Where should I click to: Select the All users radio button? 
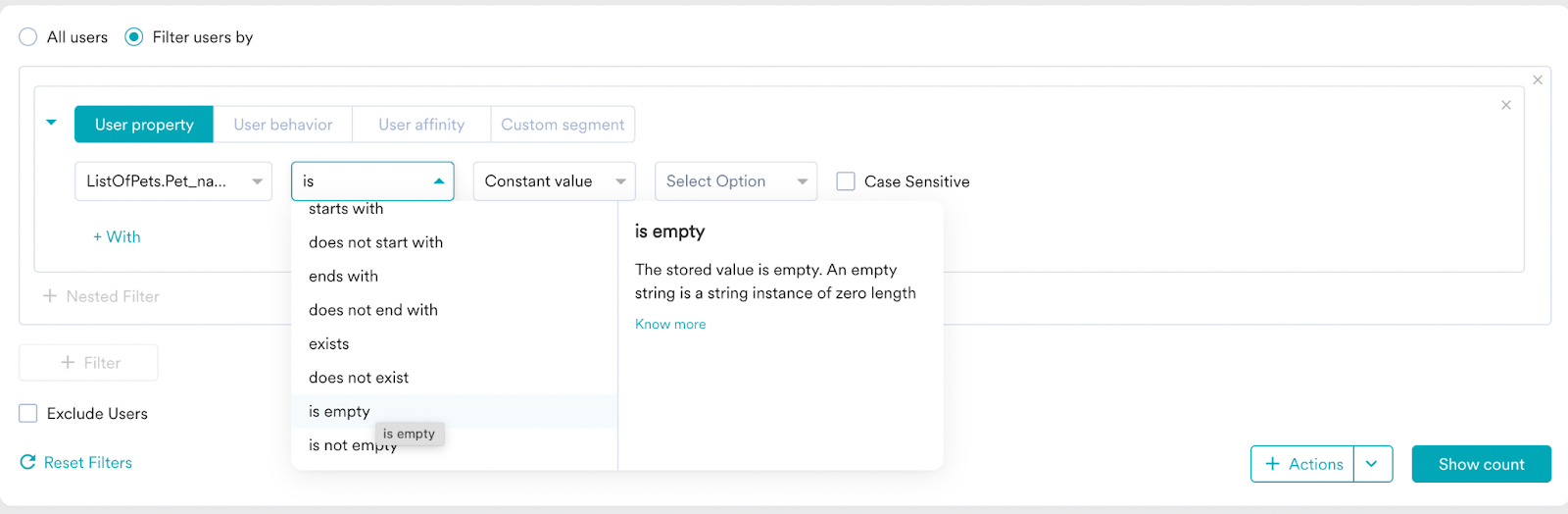pos(28,37)
